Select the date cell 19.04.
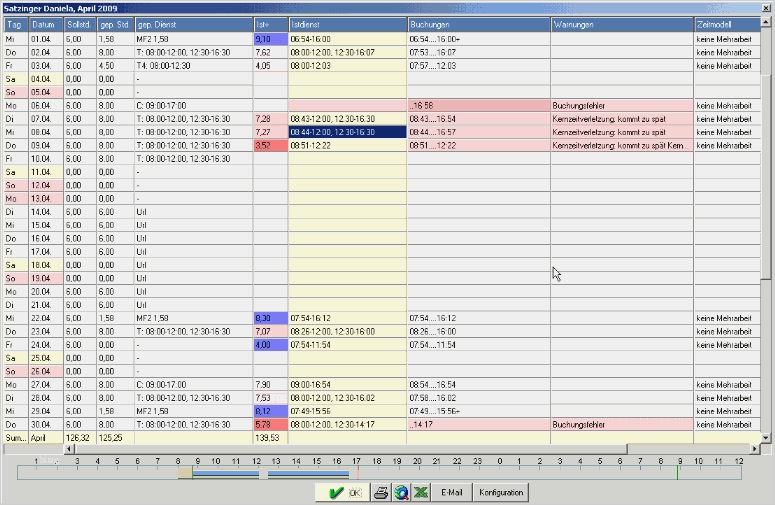Image resolution: width=775 pixels, height=505 pixels. [46, 278]
